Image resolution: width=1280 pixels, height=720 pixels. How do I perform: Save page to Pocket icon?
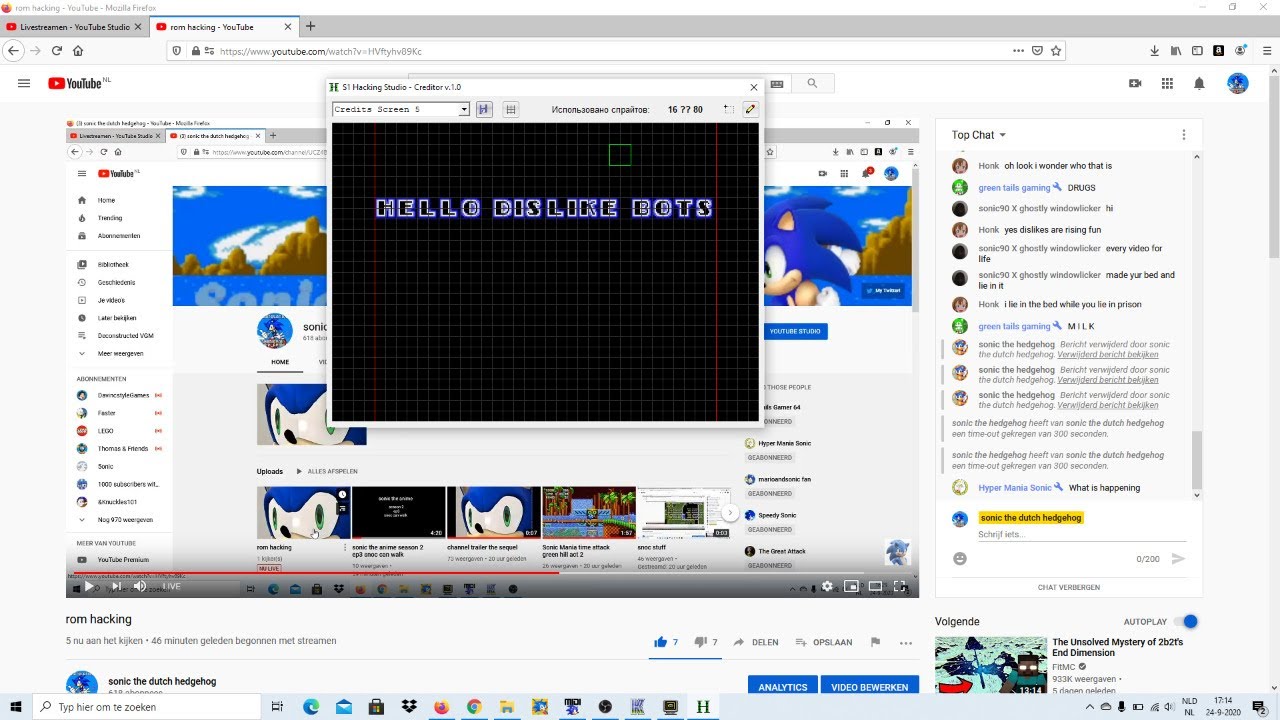[1037, 51]
